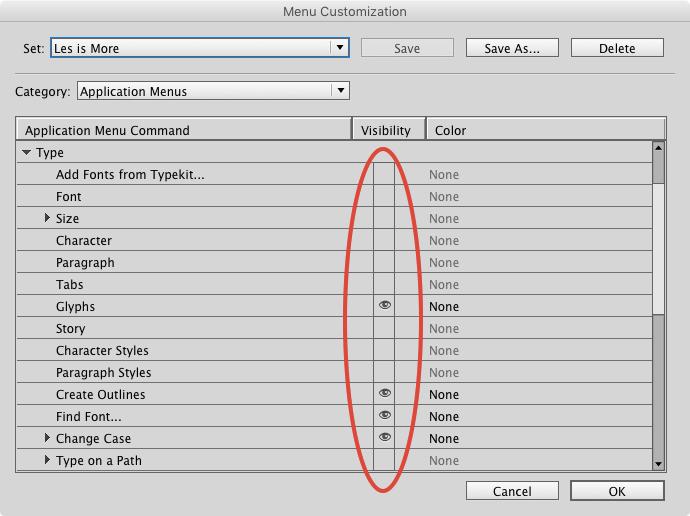690x516 pixels.
Task: Select the Character Styles row
Action: (x=334, y=350)
